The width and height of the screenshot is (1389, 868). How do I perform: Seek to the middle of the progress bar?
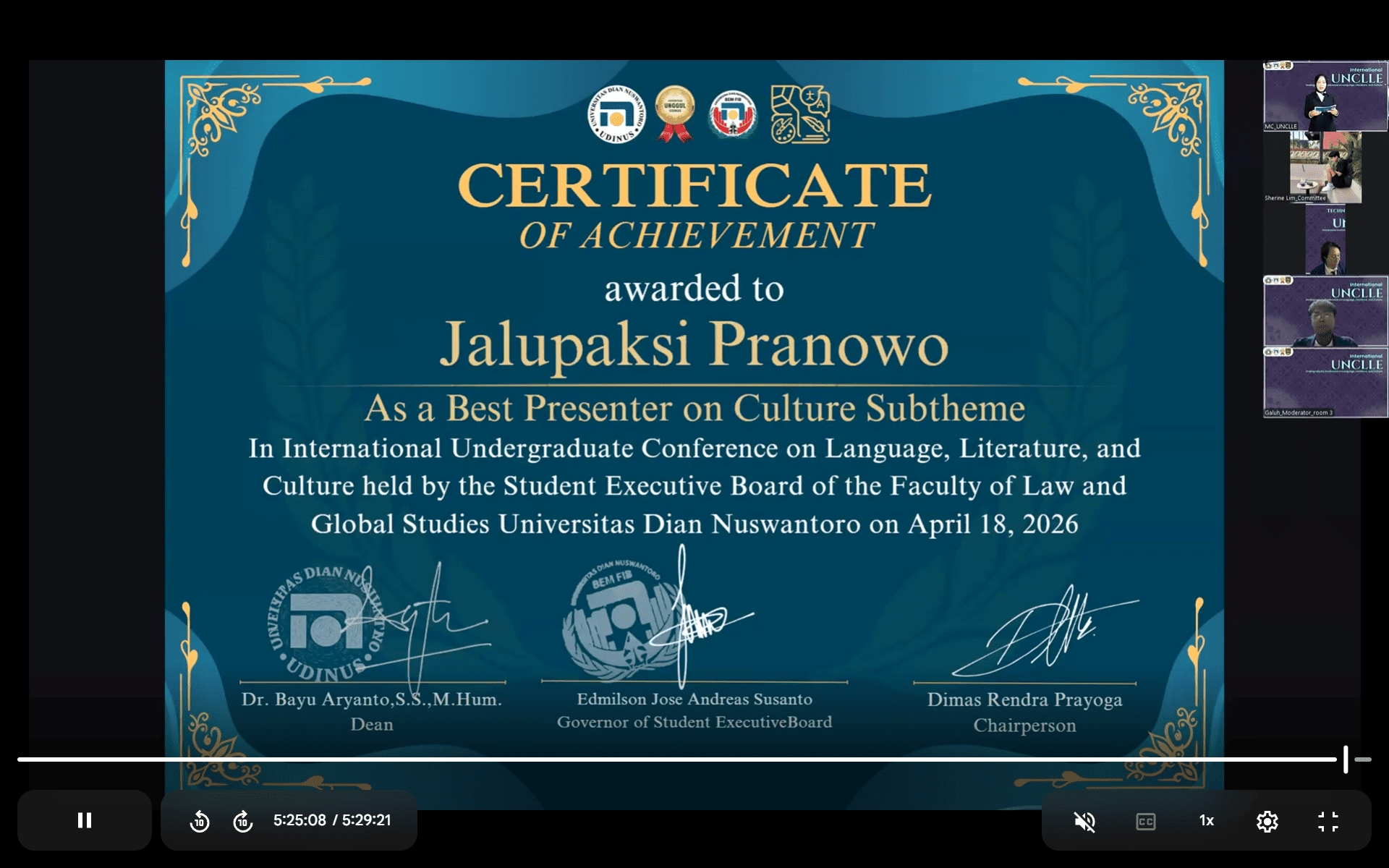[694, 759]
